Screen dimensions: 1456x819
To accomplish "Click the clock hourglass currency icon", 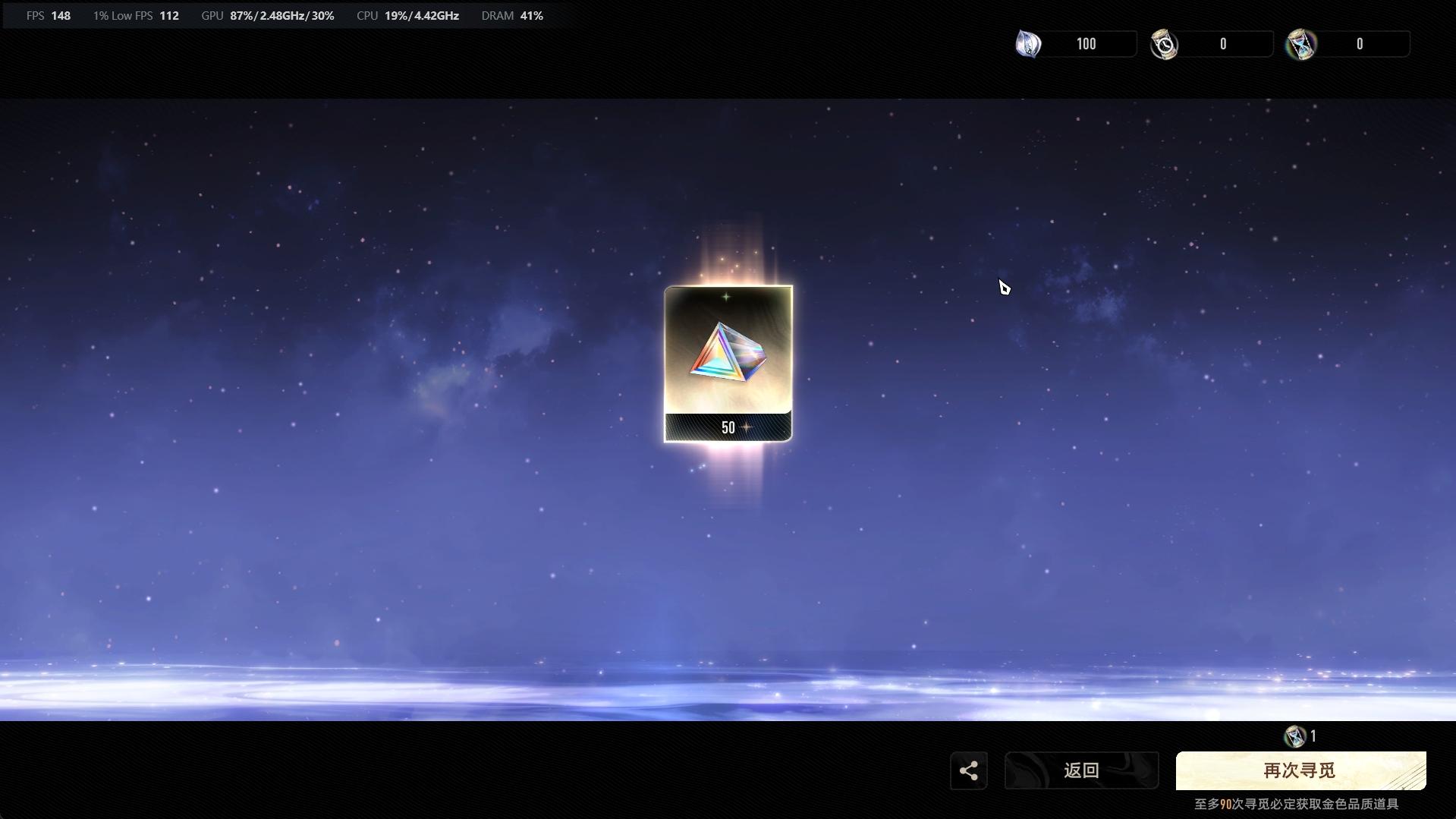I will (1164, 44).
